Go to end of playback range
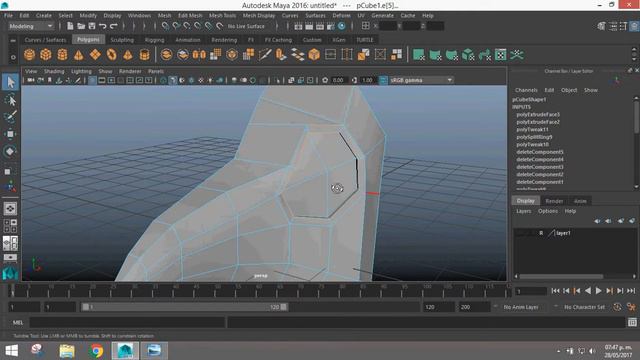This screenshot has height=360, width=640. 631,291
